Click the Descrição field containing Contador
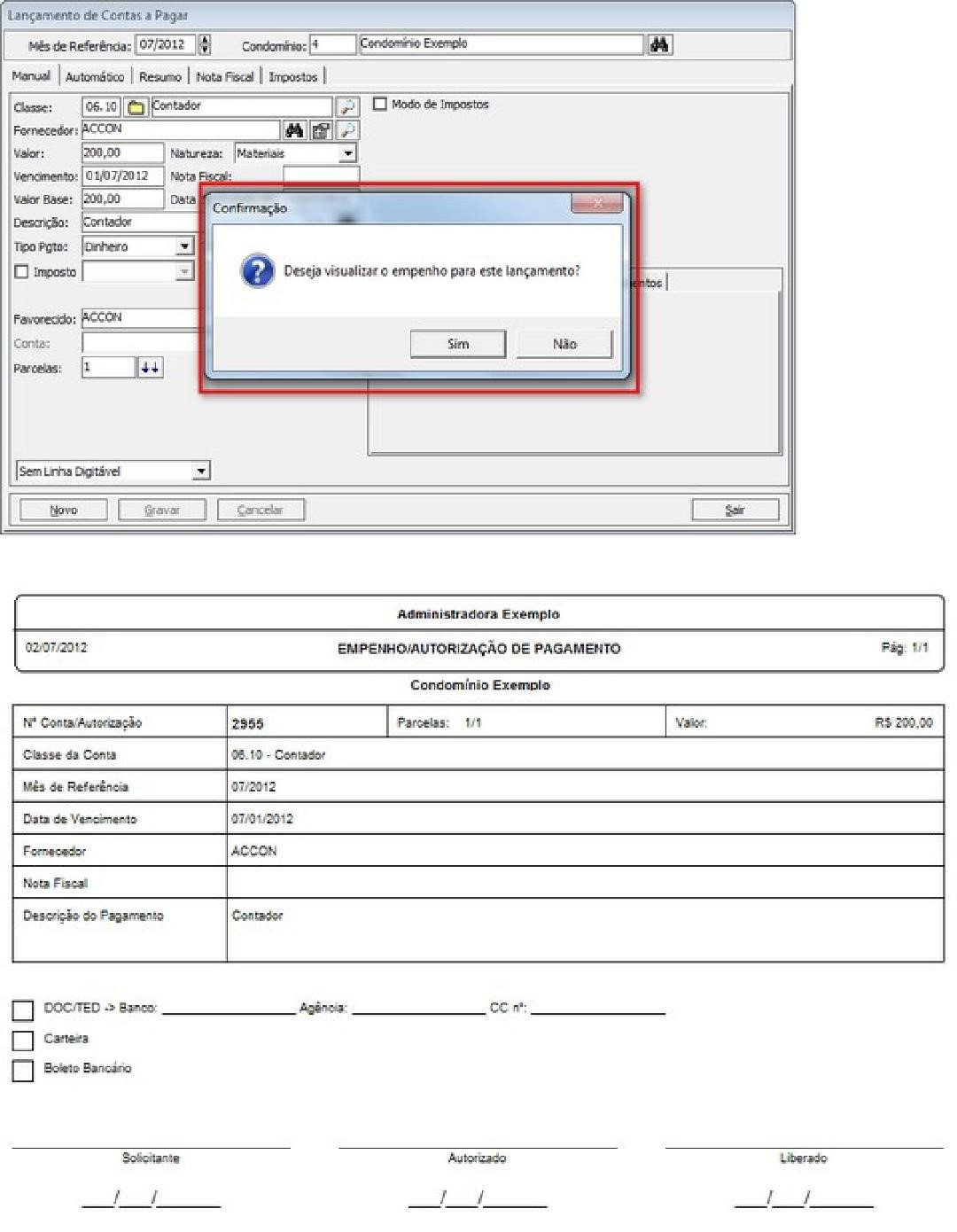This screenshot has width=957, height=1232. click(x=142, y=223)
